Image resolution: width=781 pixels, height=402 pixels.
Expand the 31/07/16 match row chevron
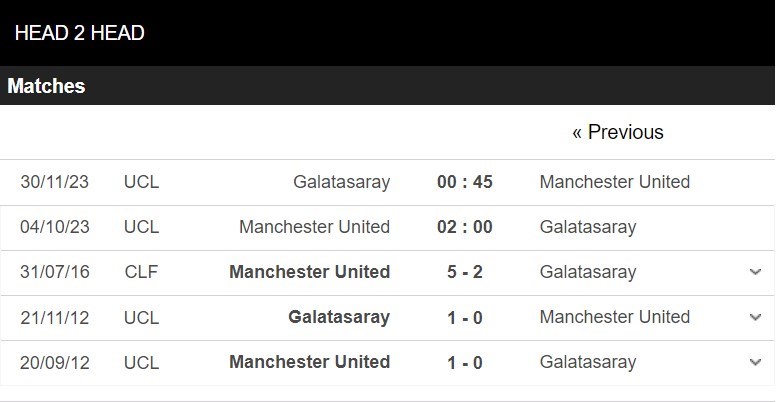click(755, 272)
